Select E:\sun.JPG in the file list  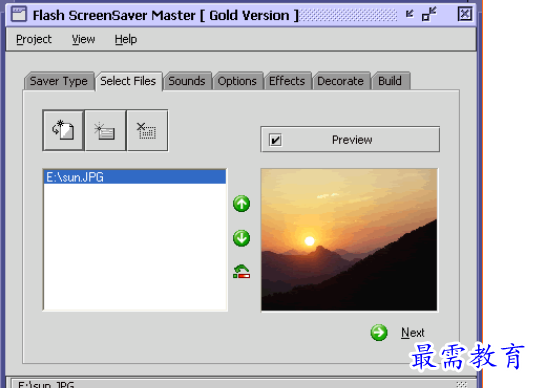click(135, 177)
